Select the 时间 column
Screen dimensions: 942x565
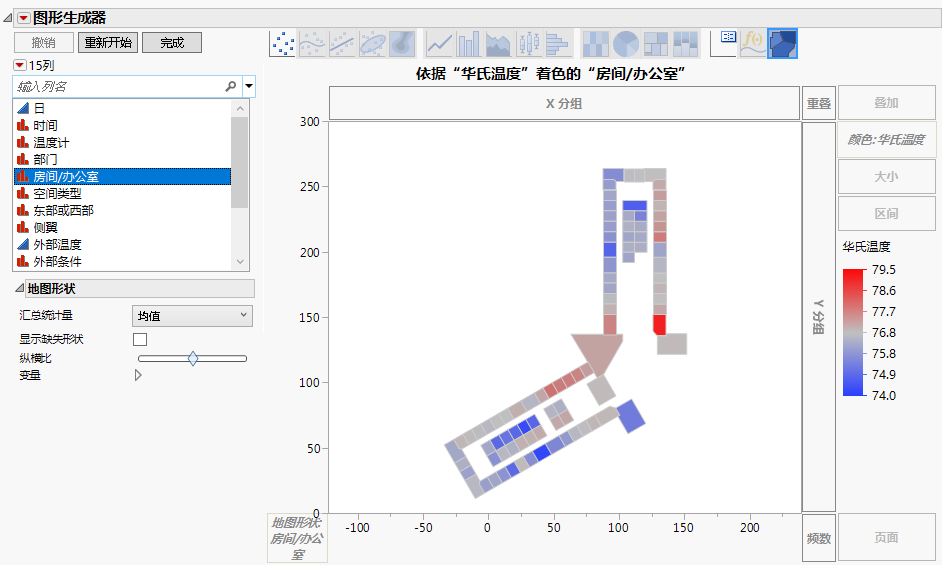click(x=122, y=126)
